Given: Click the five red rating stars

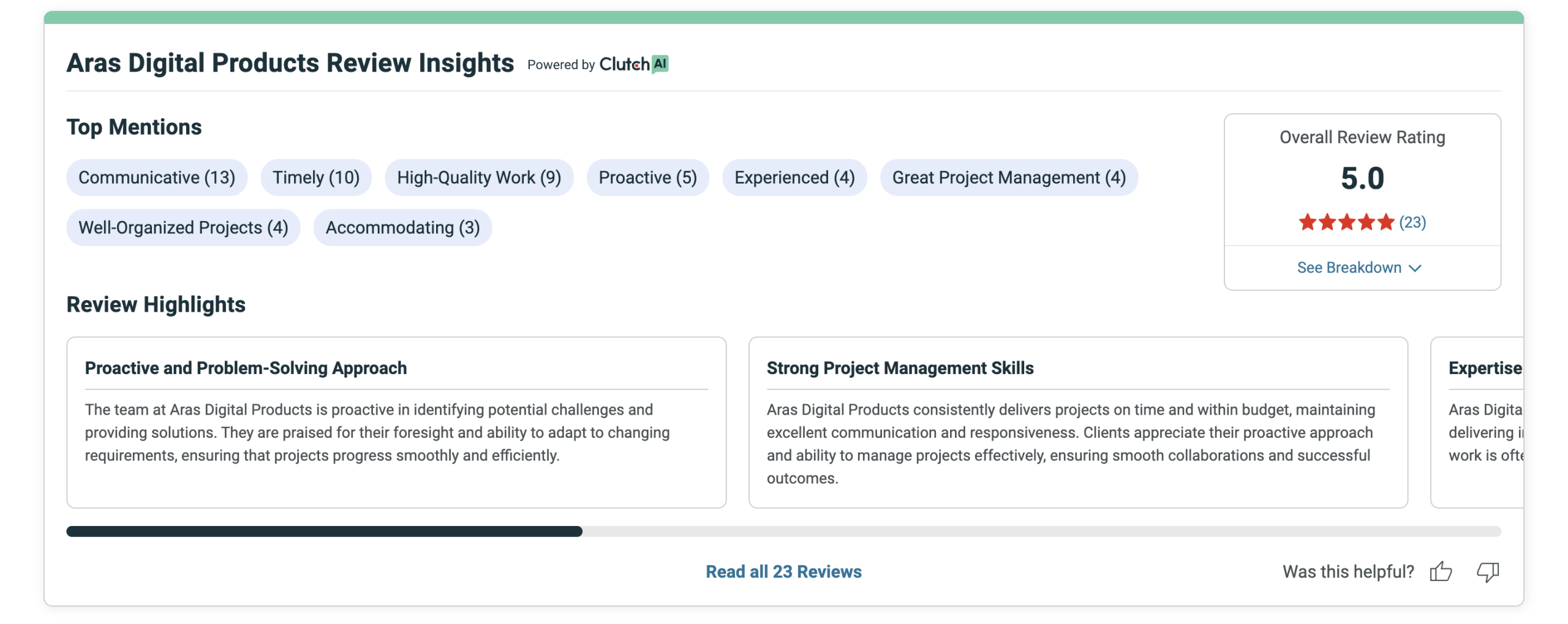Looking at the screenshot, I should point(1346,222).
